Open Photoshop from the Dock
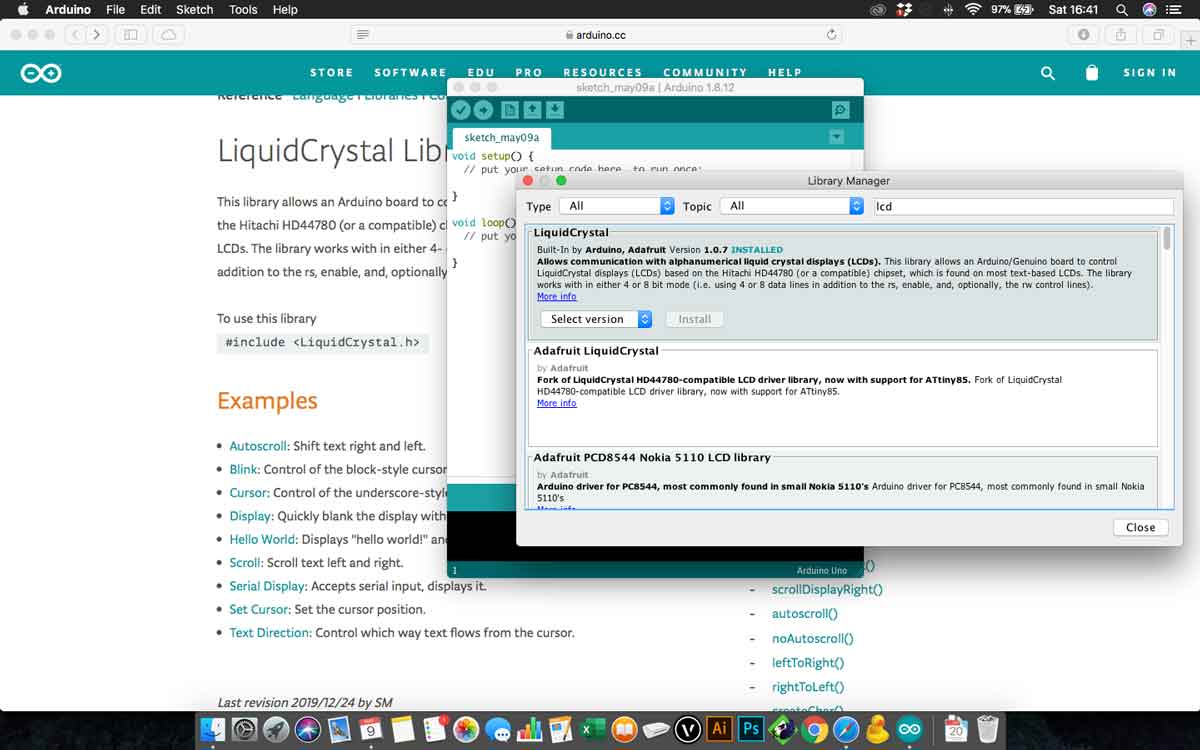This screenshot has width=1200, height=750. point(751,728)
